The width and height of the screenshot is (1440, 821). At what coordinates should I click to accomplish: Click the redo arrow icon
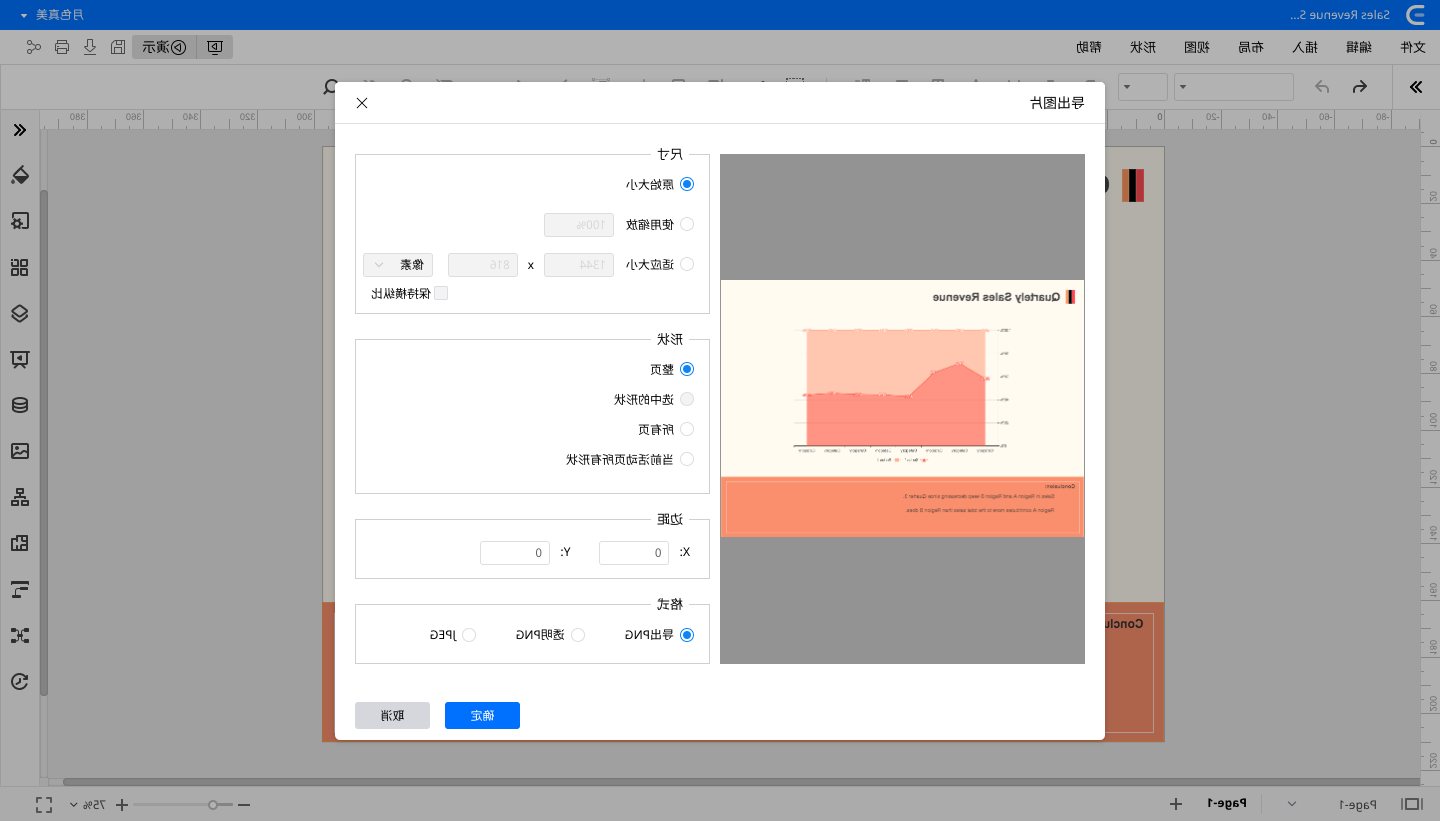coord(1322,87)
